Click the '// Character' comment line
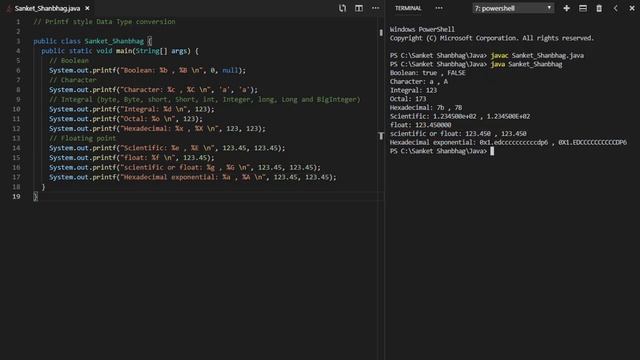Screen dimensions: 640x360 tap(73, 80)
